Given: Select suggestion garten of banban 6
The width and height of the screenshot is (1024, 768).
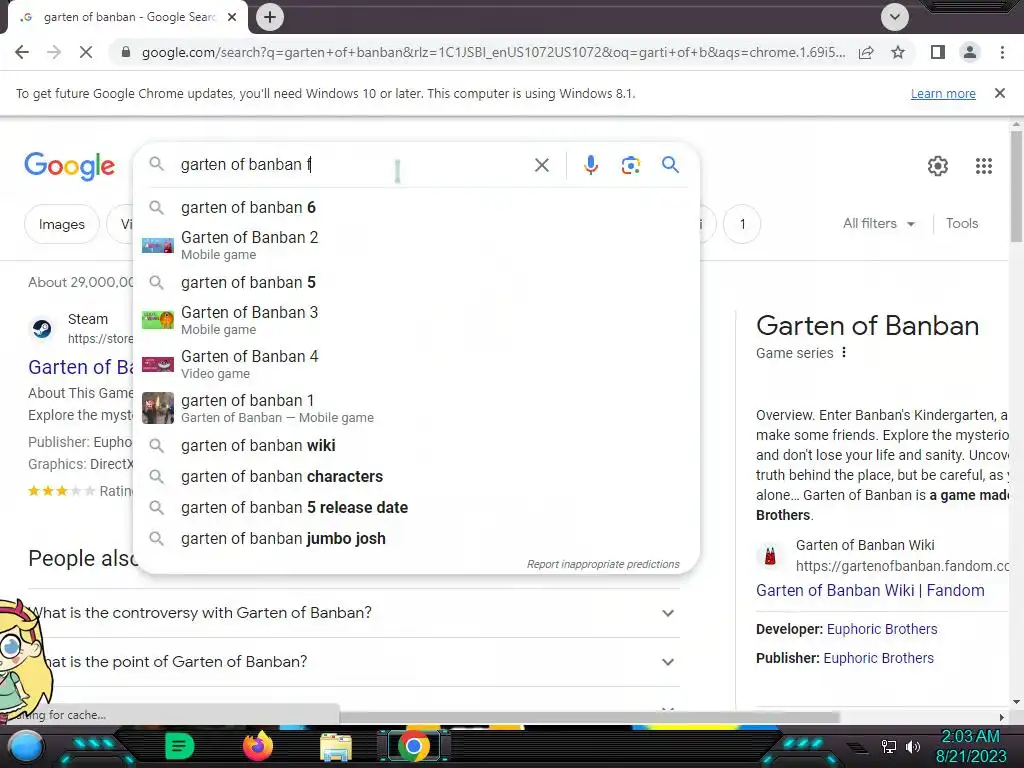Looking at the screenshot, I should [x=416, y=207].
